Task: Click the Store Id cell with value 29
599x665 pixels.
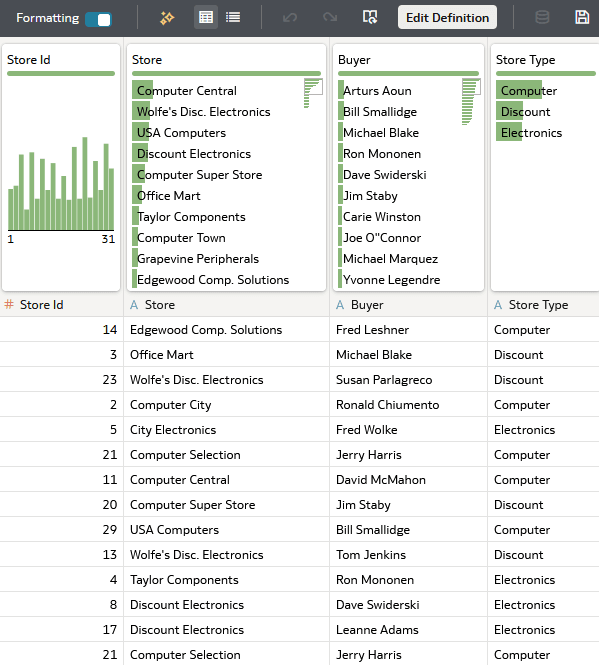Action: (x=62, y=530)
